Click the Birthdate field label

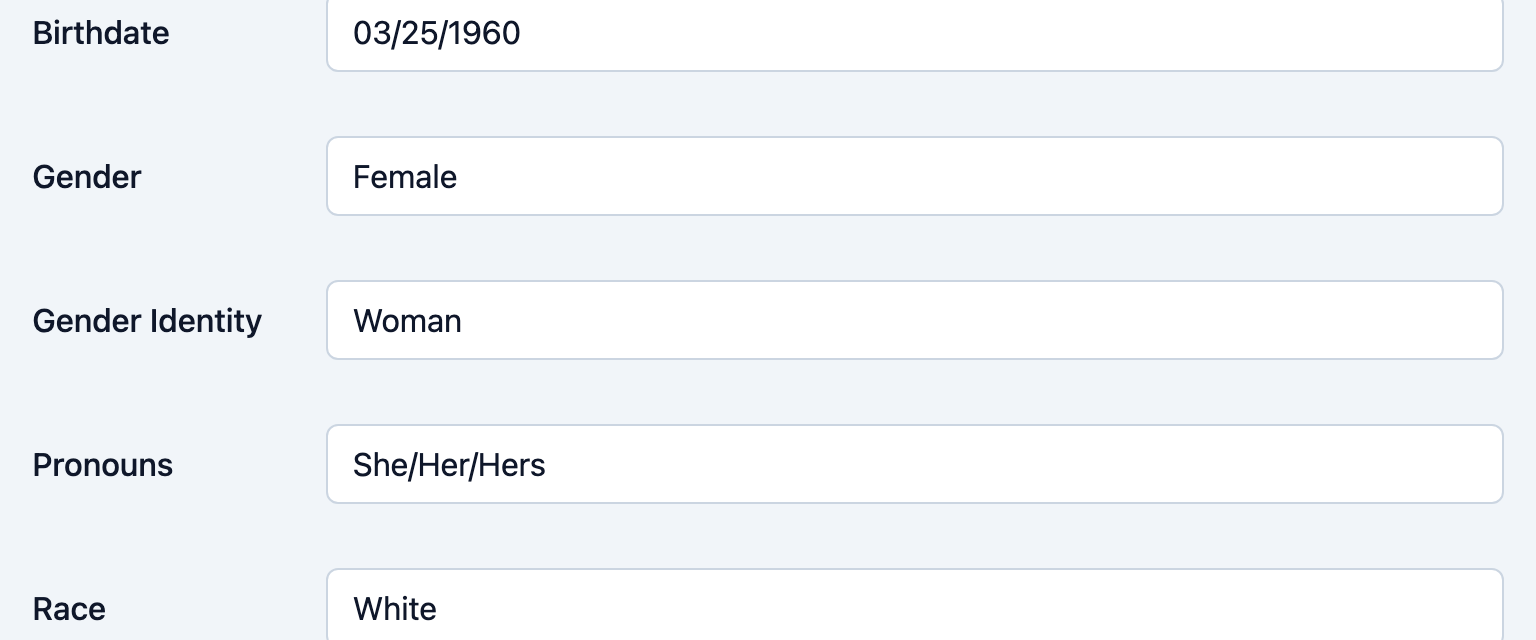click(101, 33)
